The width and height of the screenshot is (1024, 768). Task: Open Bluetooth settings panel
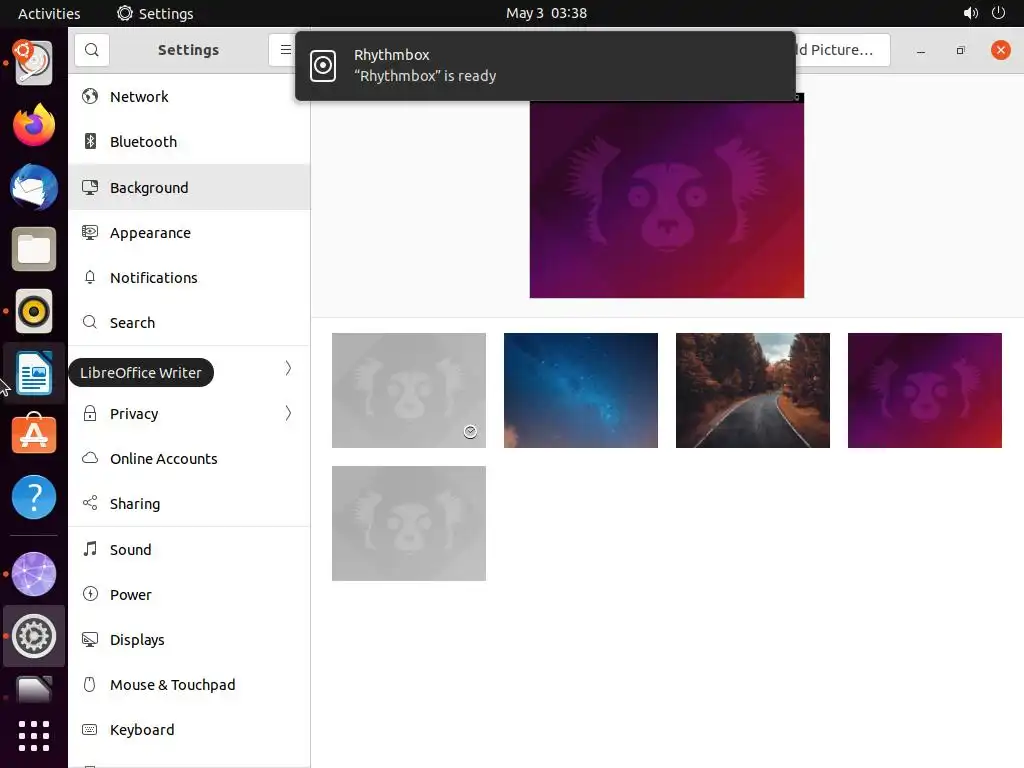point(189,142)
